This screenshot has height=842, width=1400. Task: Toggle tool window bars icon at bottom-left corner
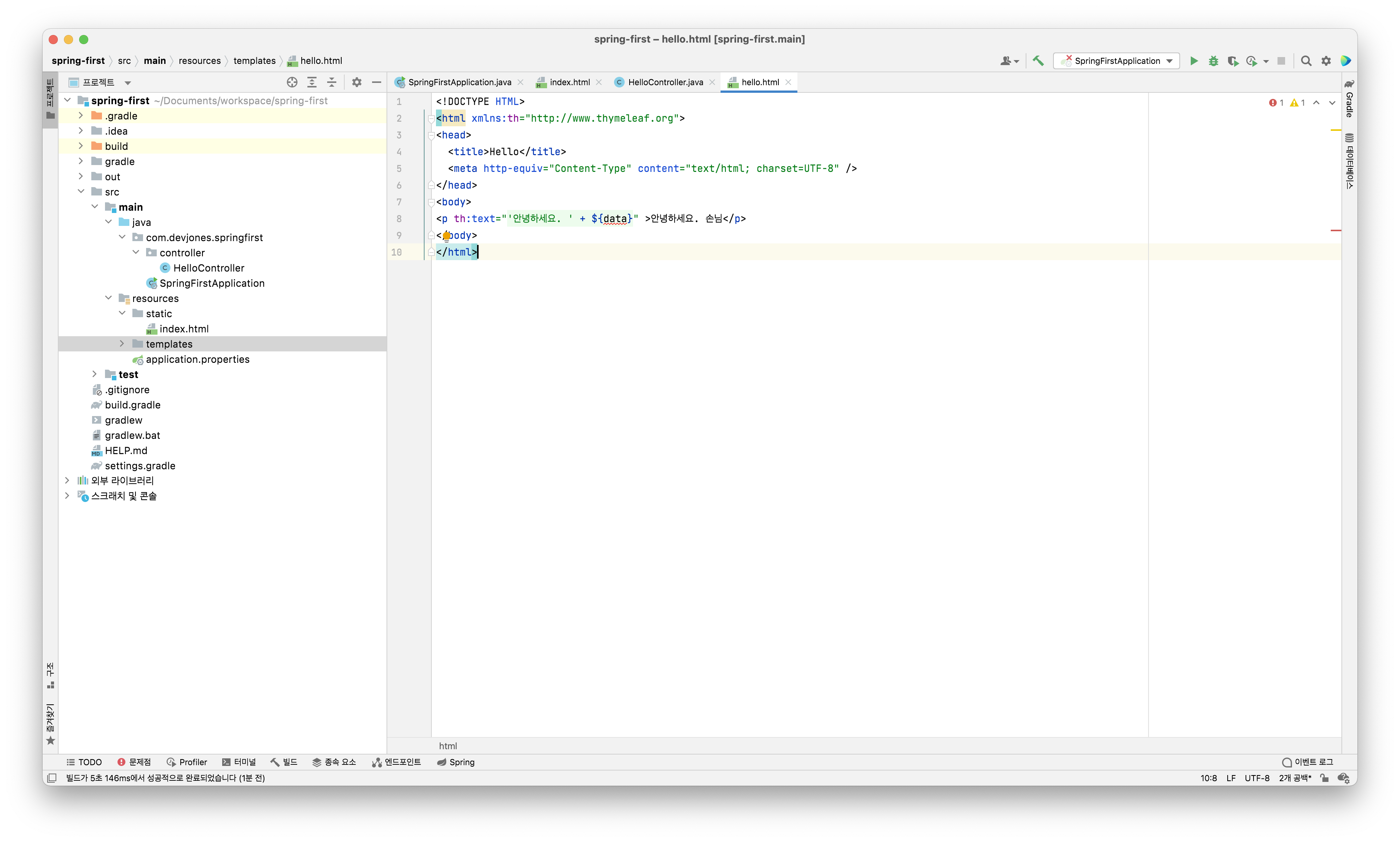point(52,778)
